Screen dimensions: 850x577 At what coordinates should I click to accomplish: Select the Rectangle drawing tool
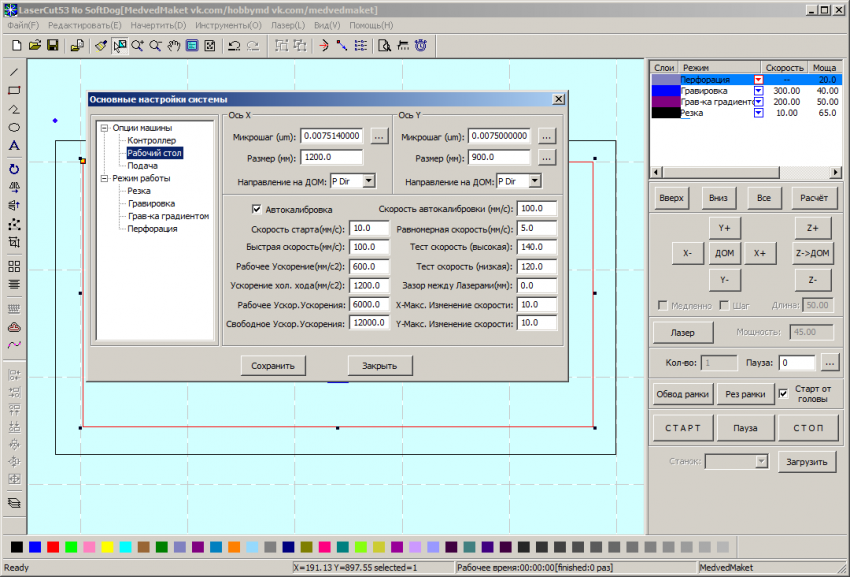pos(14,91)
